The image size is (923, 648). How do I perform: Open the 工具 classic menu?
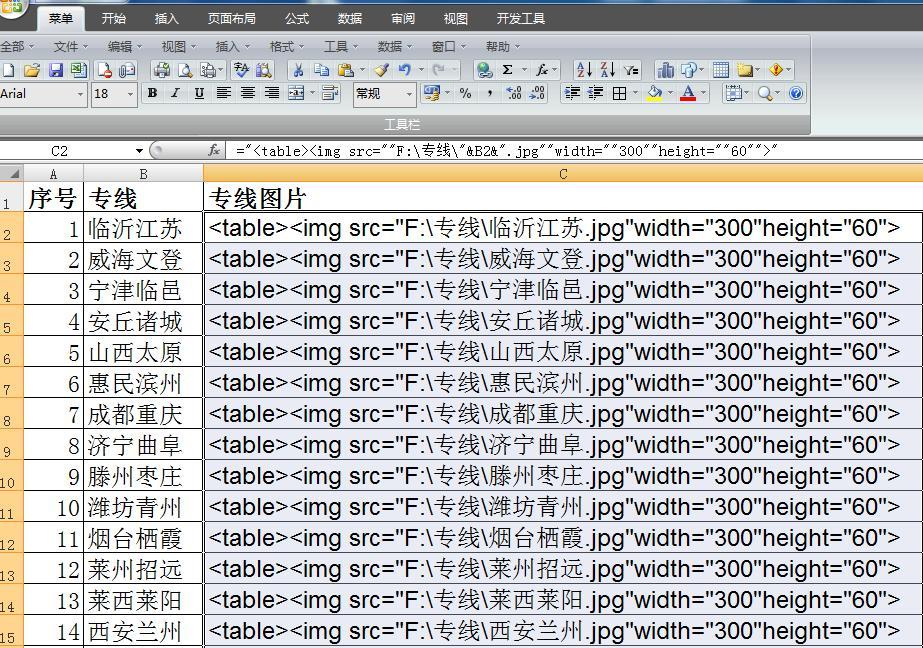click(x=340, y=46)
